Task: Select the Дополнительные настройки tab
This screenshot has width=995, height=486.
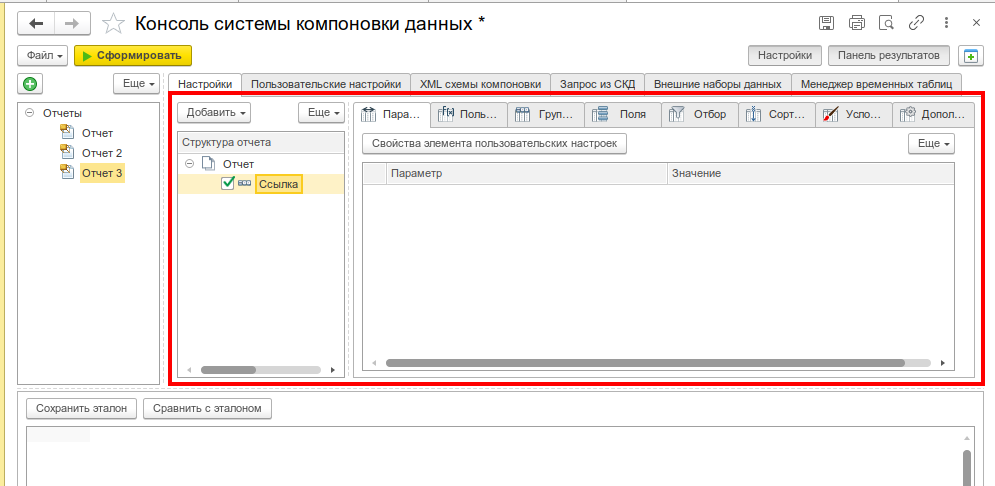Action: [x=933, y=115]
